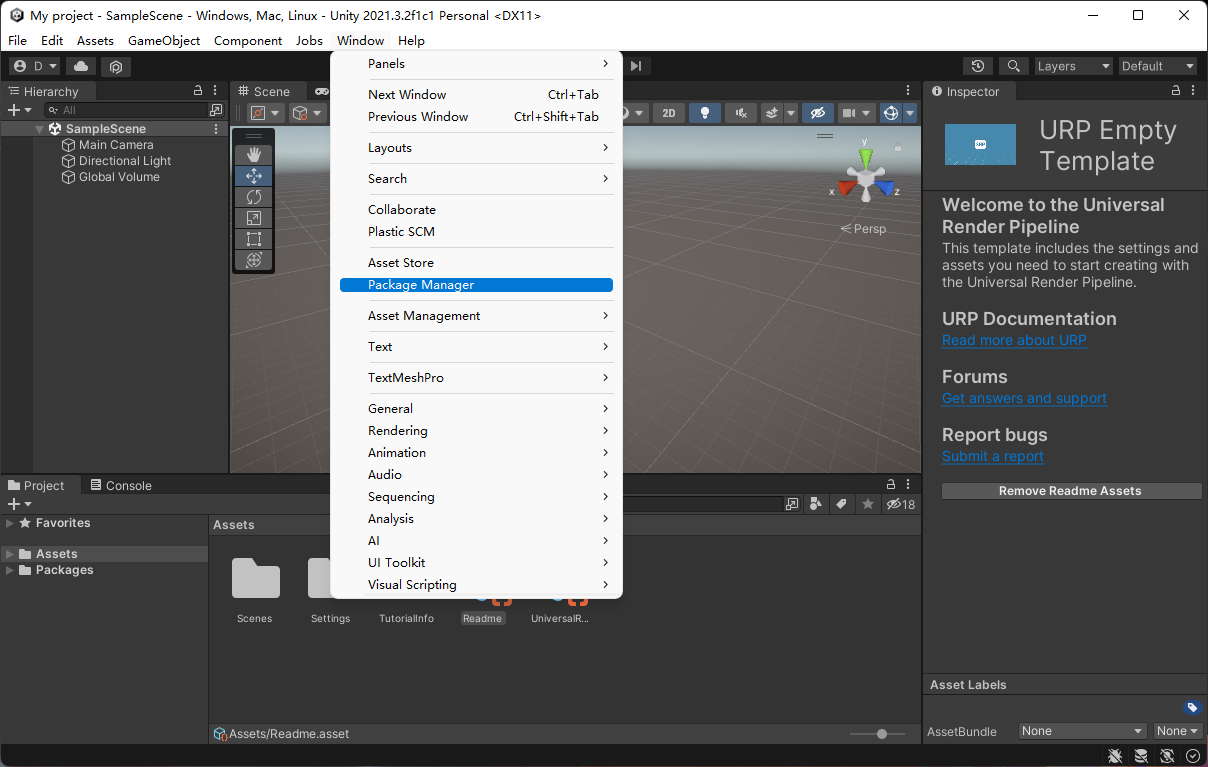Open the AssetBundle variant None dropdown
Screen dimensions: 1208x767
[1177, 731]
